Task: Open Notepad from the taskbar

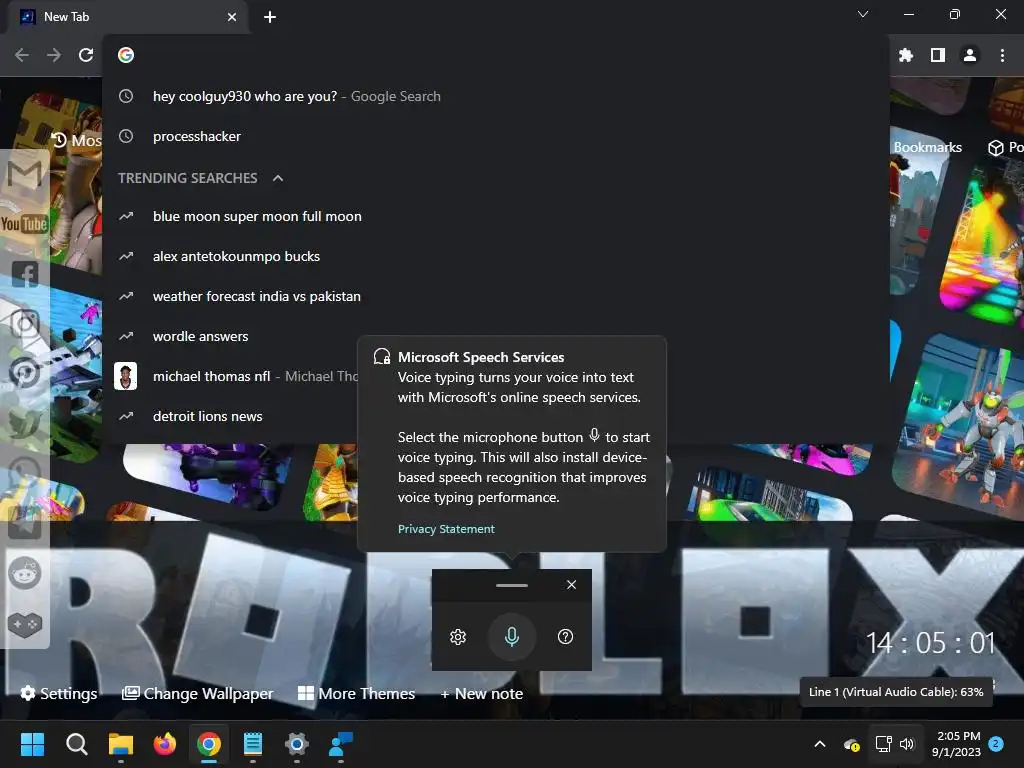Action: (x=253, y=744)
